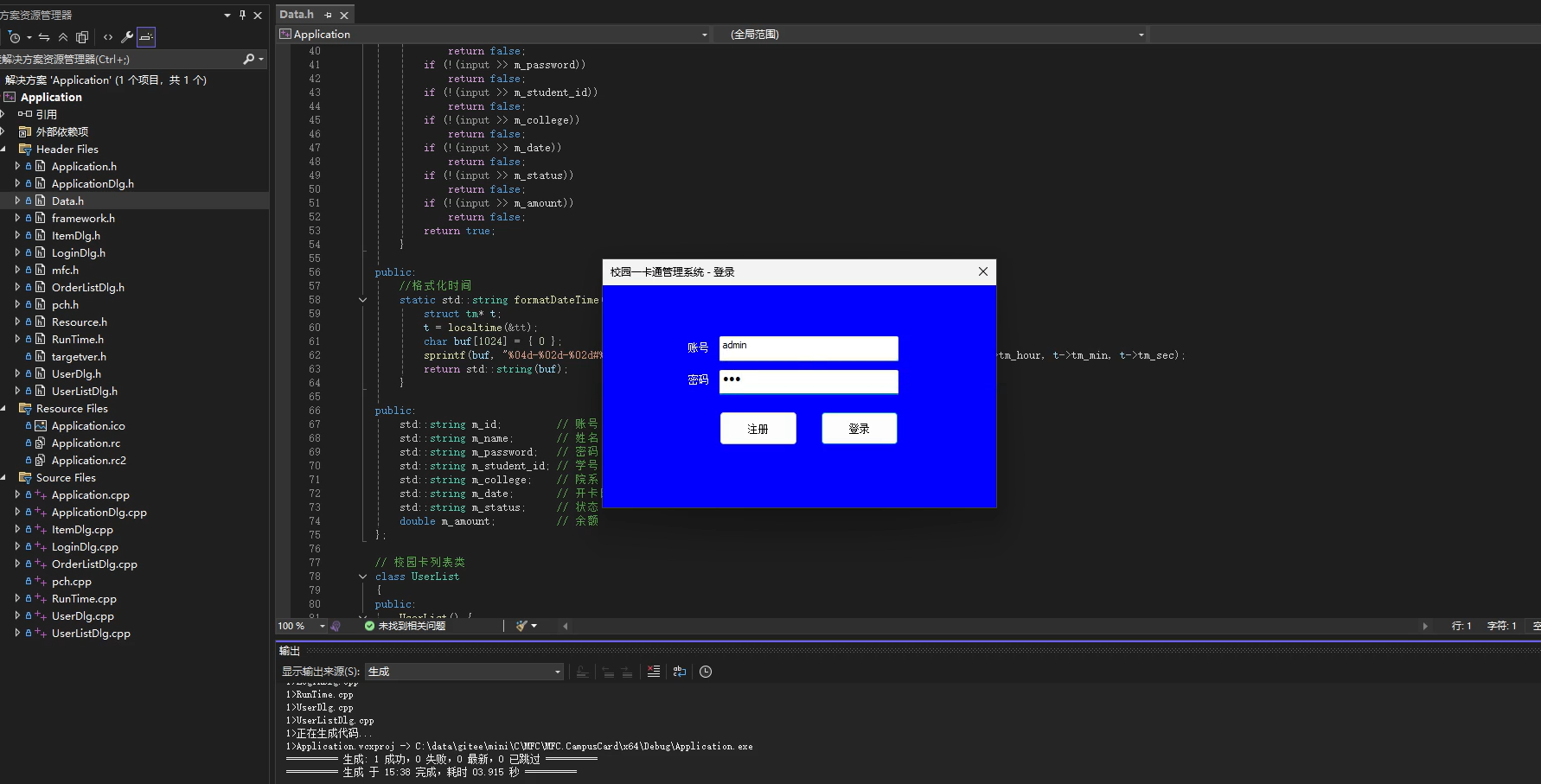
Task: Click the 注册 register button
Action: click(758, 429)
